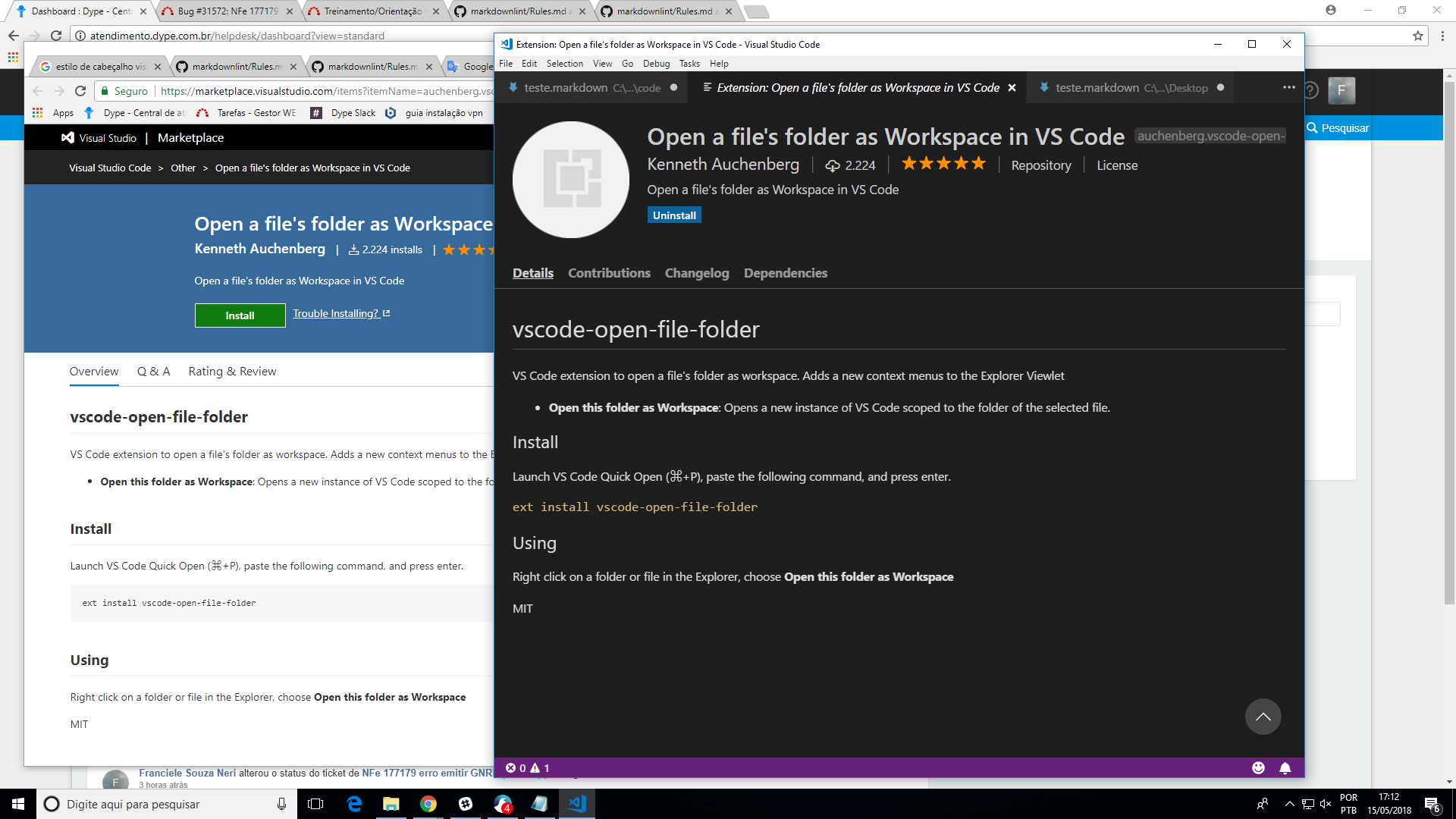The width and height of the screenshot is (1456, 819).
Task: Close the Extension editor tab
Action: click(x=1012, y=88)
